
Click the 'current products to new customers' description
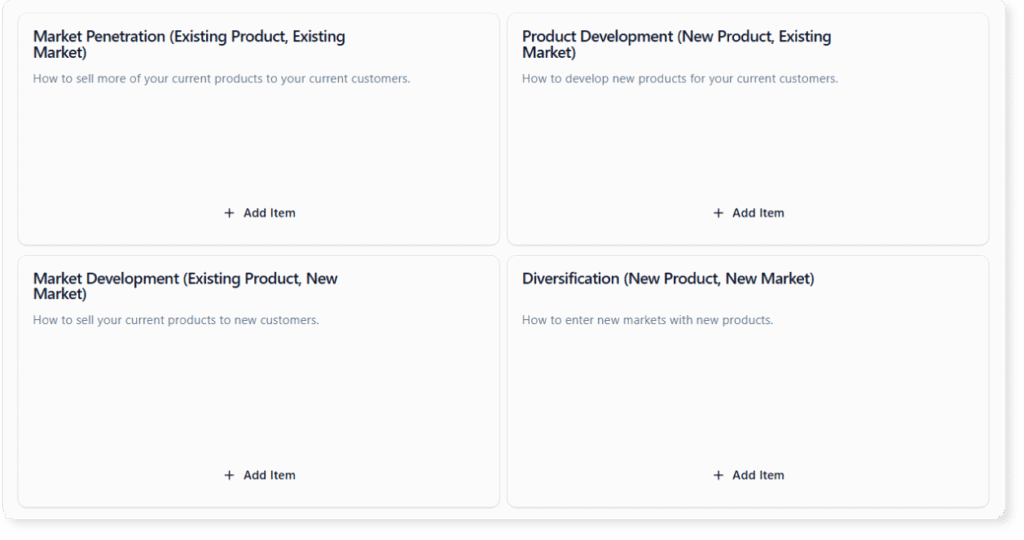(x=176, y=321)
